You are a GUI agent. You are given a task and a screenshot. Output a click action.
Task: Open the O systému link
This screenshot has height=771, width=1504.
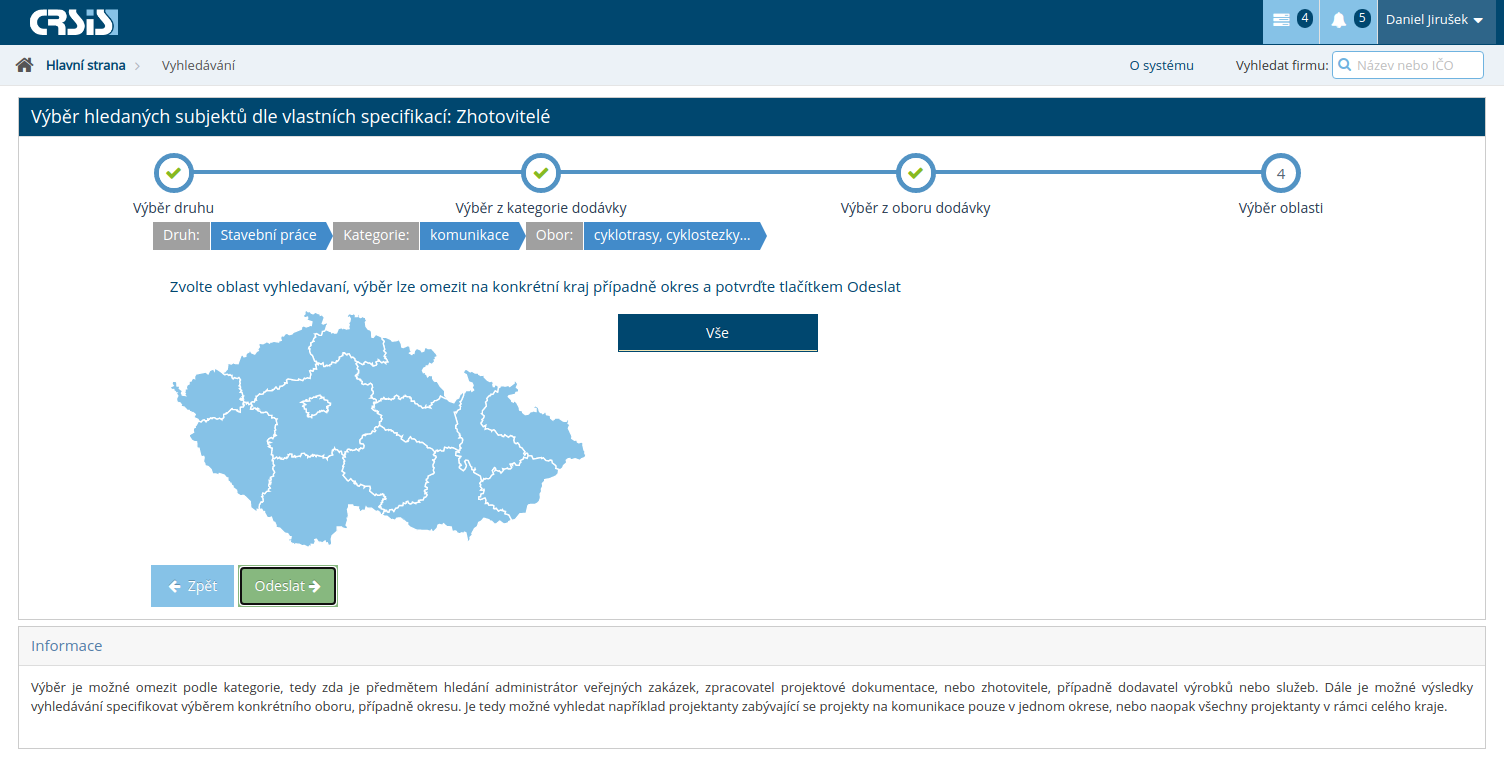(x=1161, y=65)
